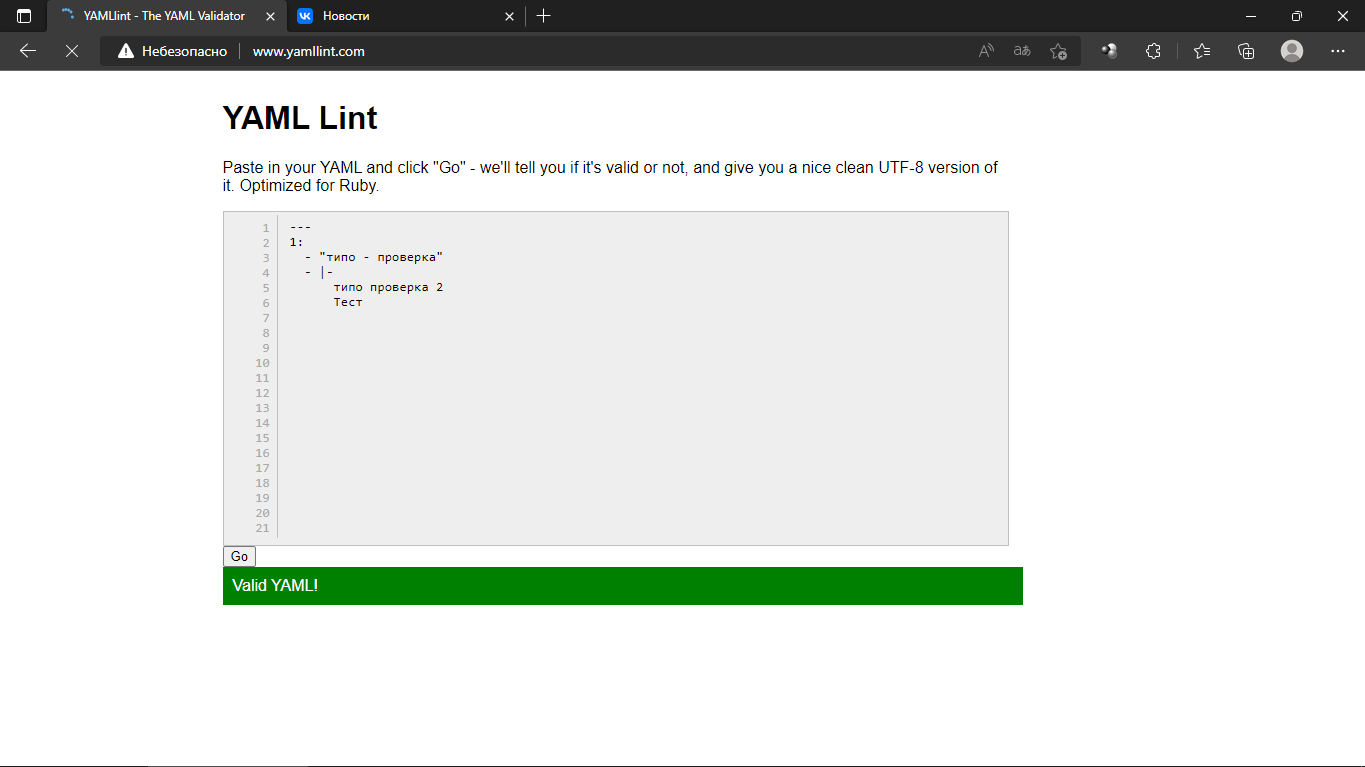Click the www.yamllint.com address bar
The image size is (1365, 767).
[309, 51]
